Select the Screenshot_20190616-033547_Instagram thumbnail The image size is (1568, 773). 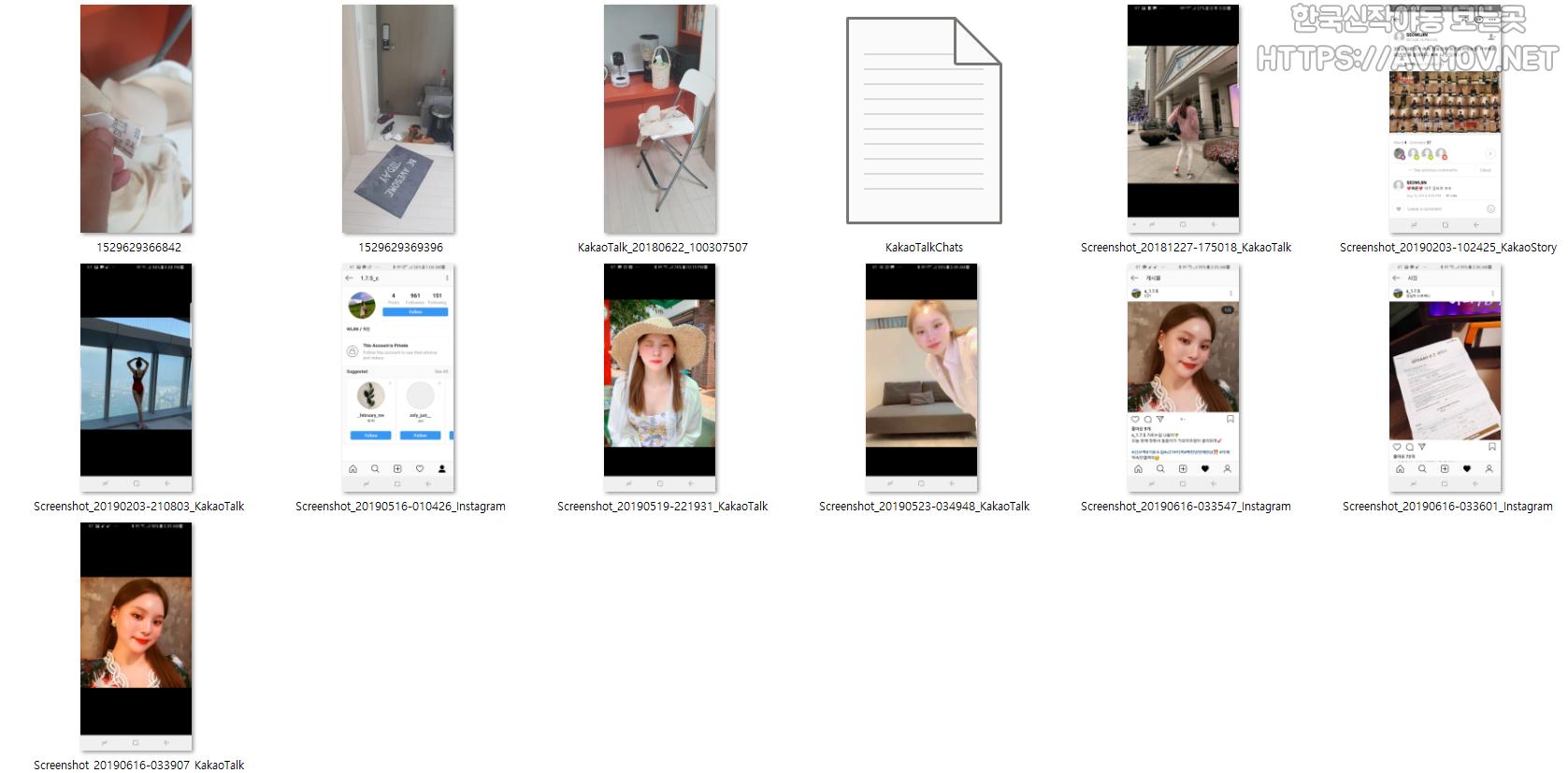click(x=1183, y=378)
